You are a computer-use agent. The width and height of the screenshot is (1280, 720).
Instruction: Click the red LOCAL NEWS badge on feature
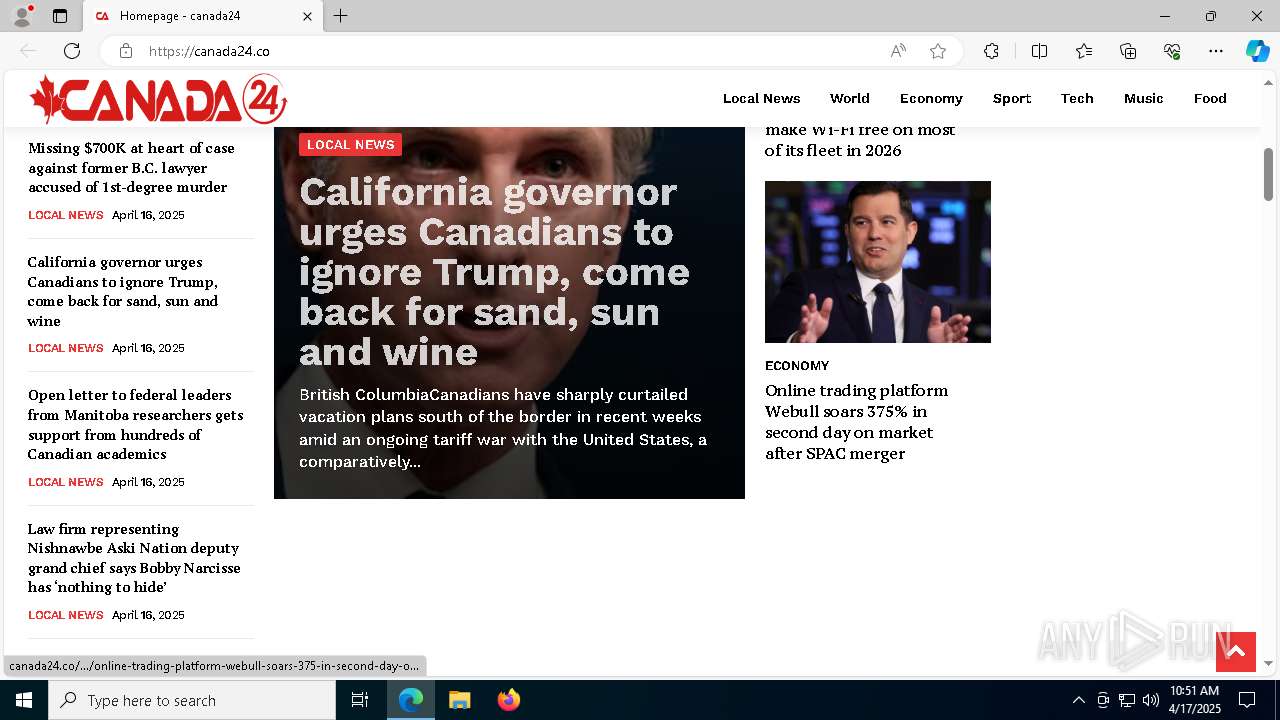click(x=350, y=144)
